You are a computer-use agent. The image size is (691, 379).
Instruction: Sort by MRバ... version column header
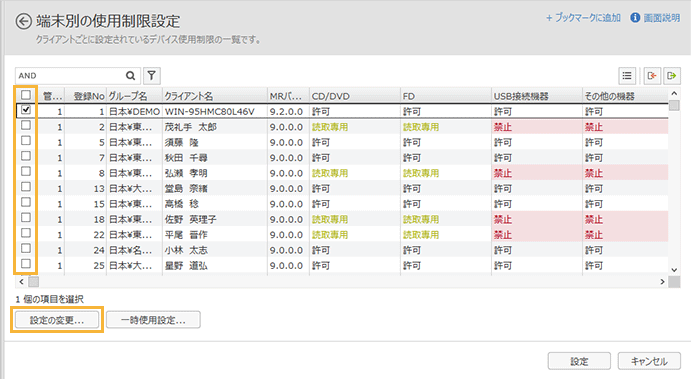[288, 96]
